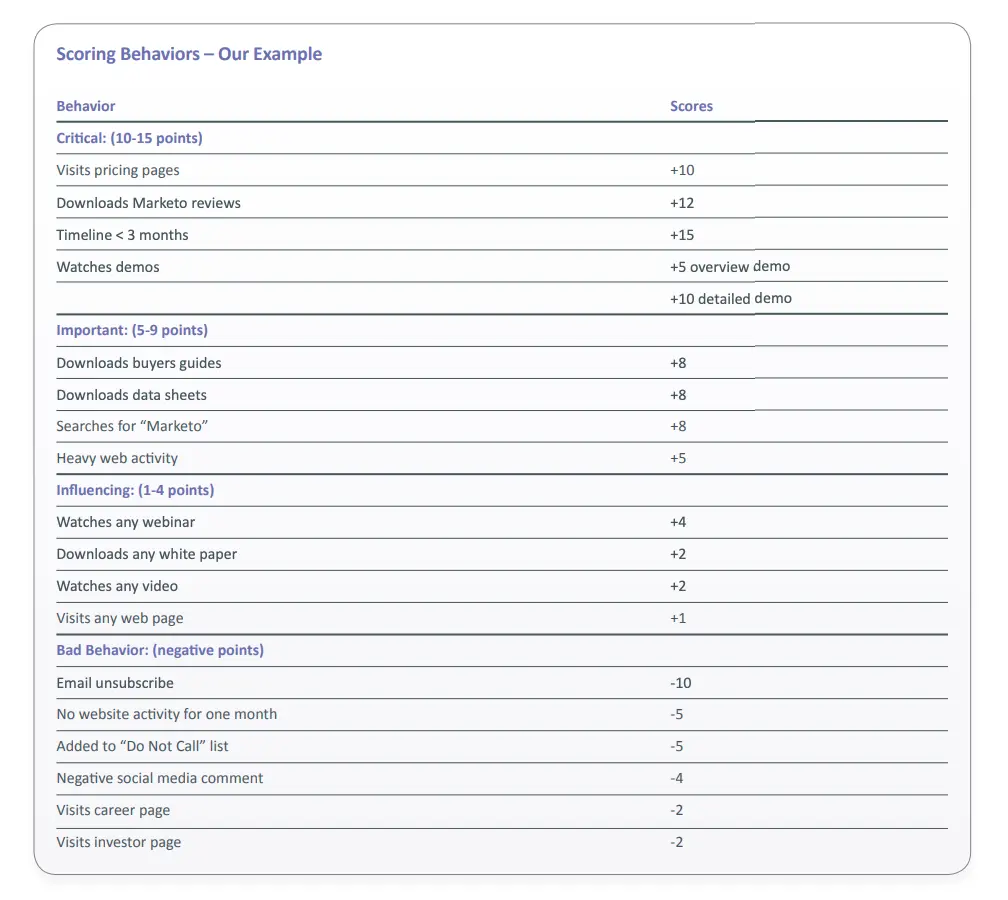Screen dimensions: 1008x900
Task: Select the Behavior column header
Action: point(85,106)
